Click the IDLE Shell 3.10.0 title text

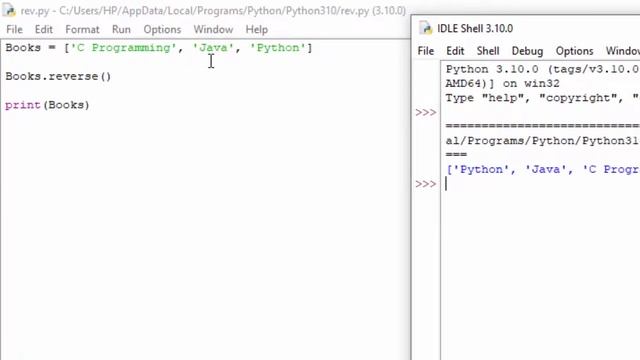click(x=475, y=29)
